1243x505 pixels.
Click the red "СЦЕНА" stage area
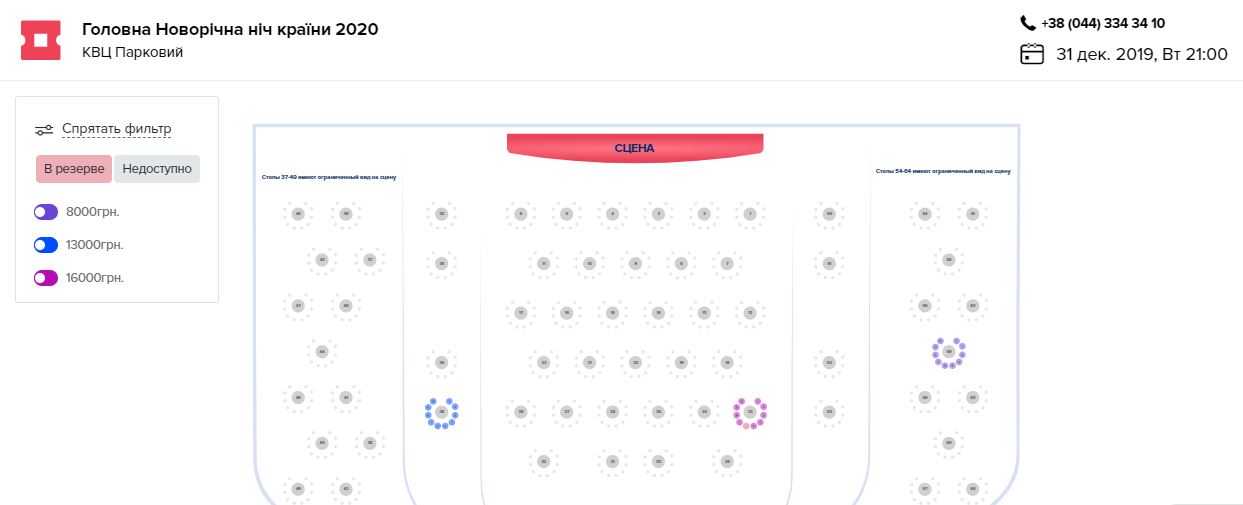(x=635, y=147)
